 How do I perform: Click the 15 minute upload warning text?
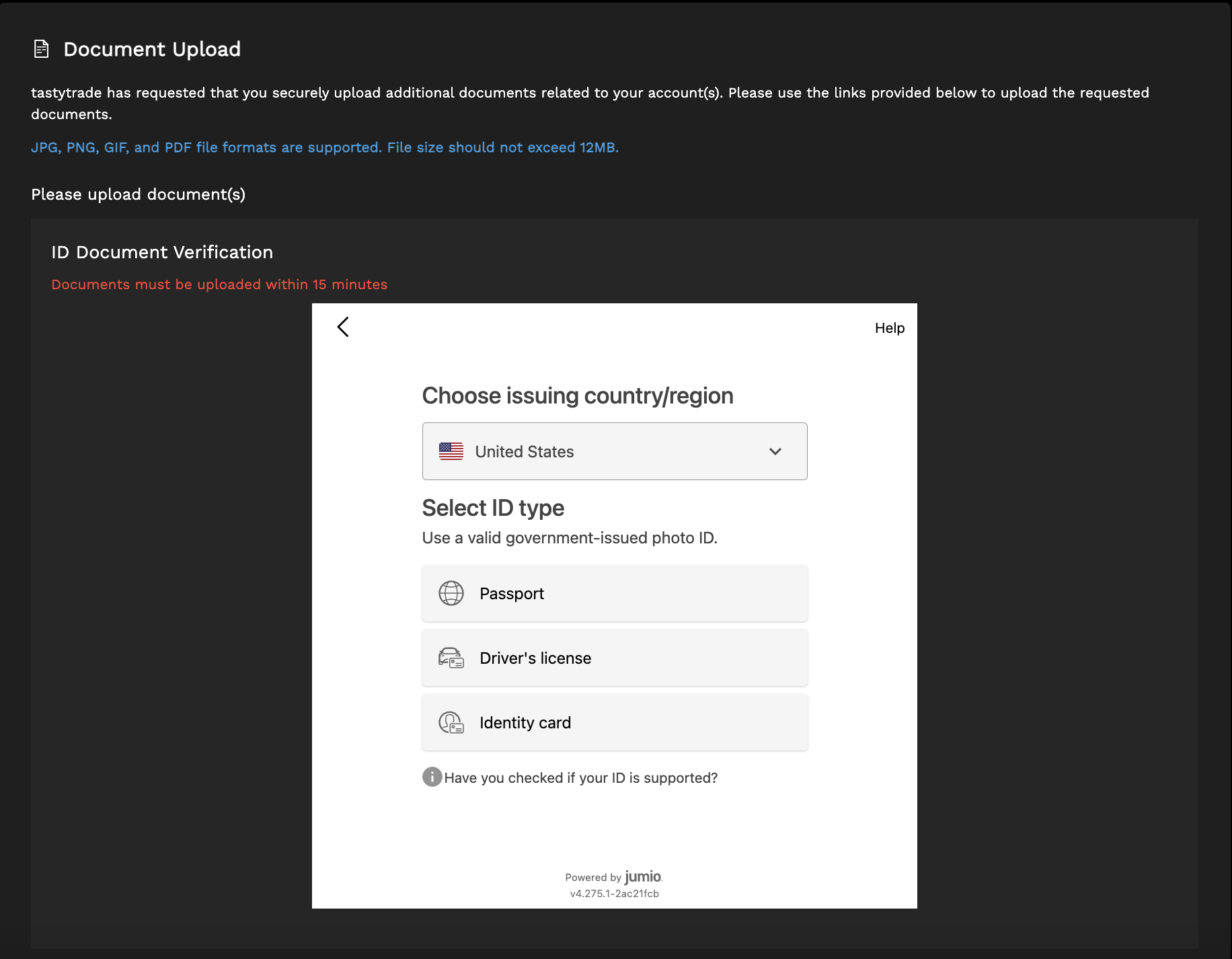click(219, 284)
